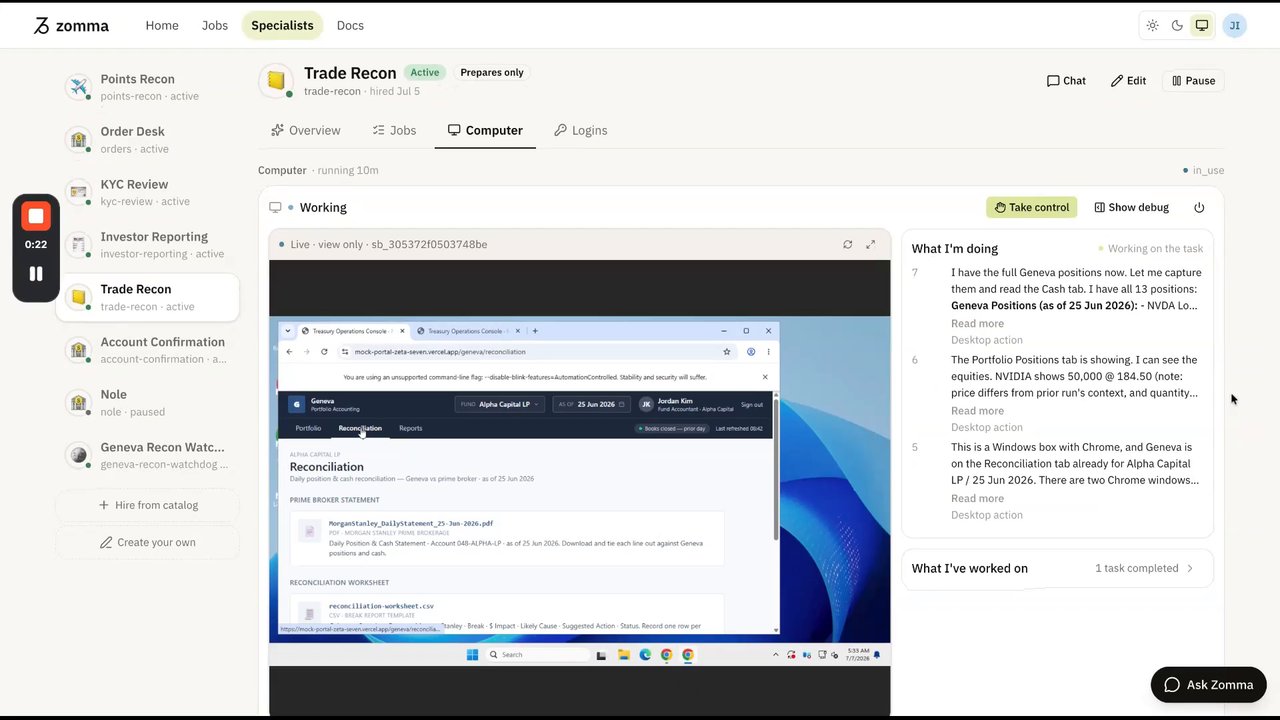This screenshot has width=1280, height=720.
Task: Select system theme monitor icon
Action: tap(1202, 26)
